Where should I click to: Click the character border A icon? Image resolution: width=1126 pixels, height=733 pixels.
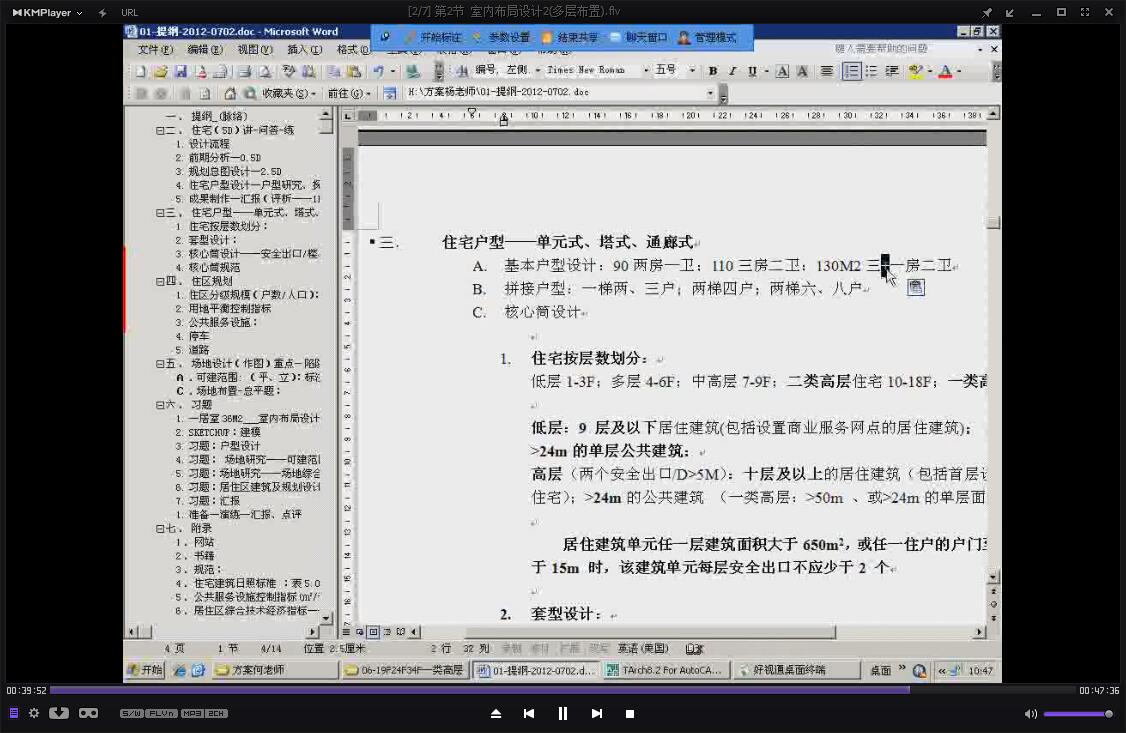[782, 70]
